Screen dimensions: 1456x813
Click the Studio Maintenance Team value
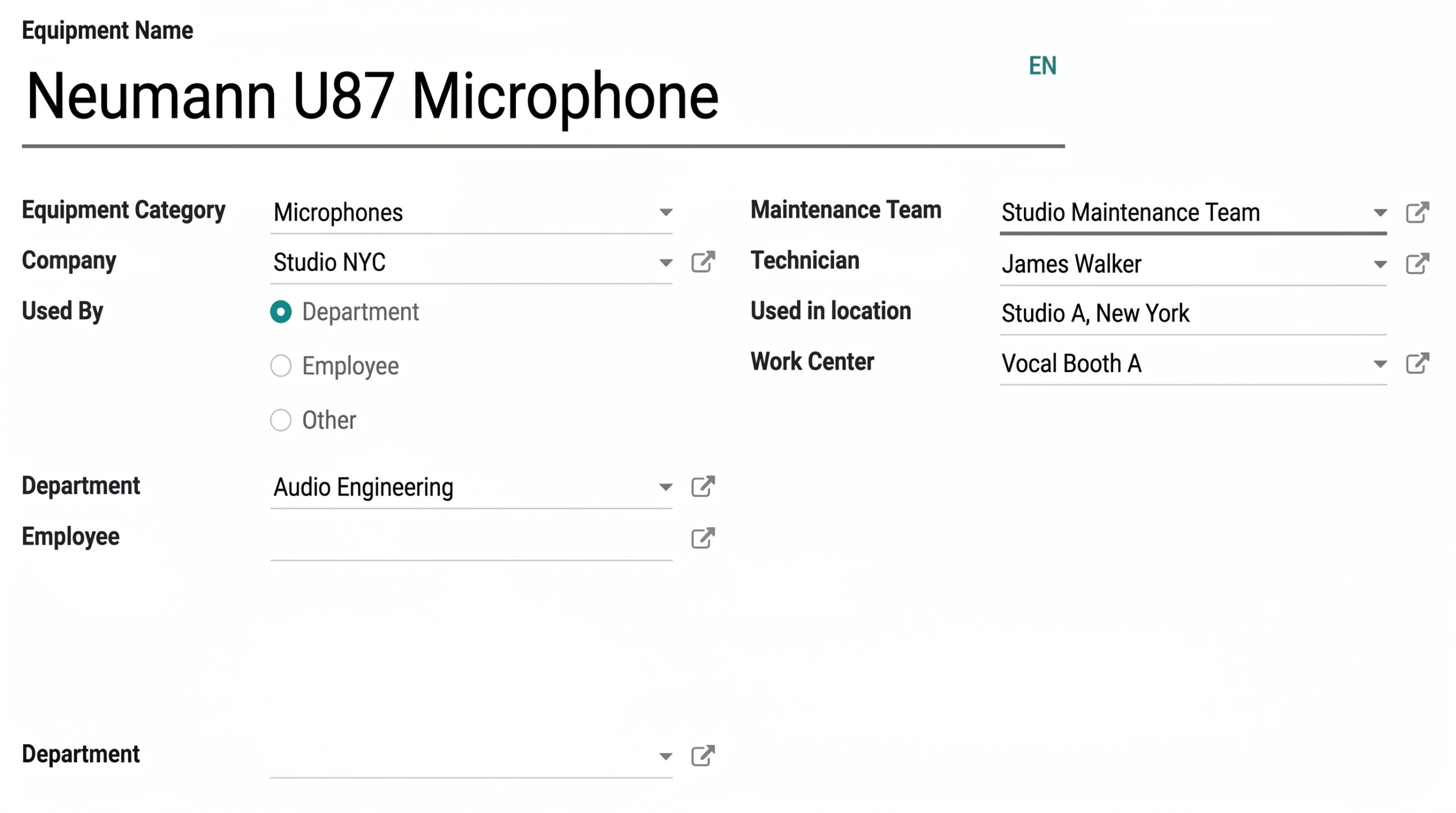[1131, 213]
